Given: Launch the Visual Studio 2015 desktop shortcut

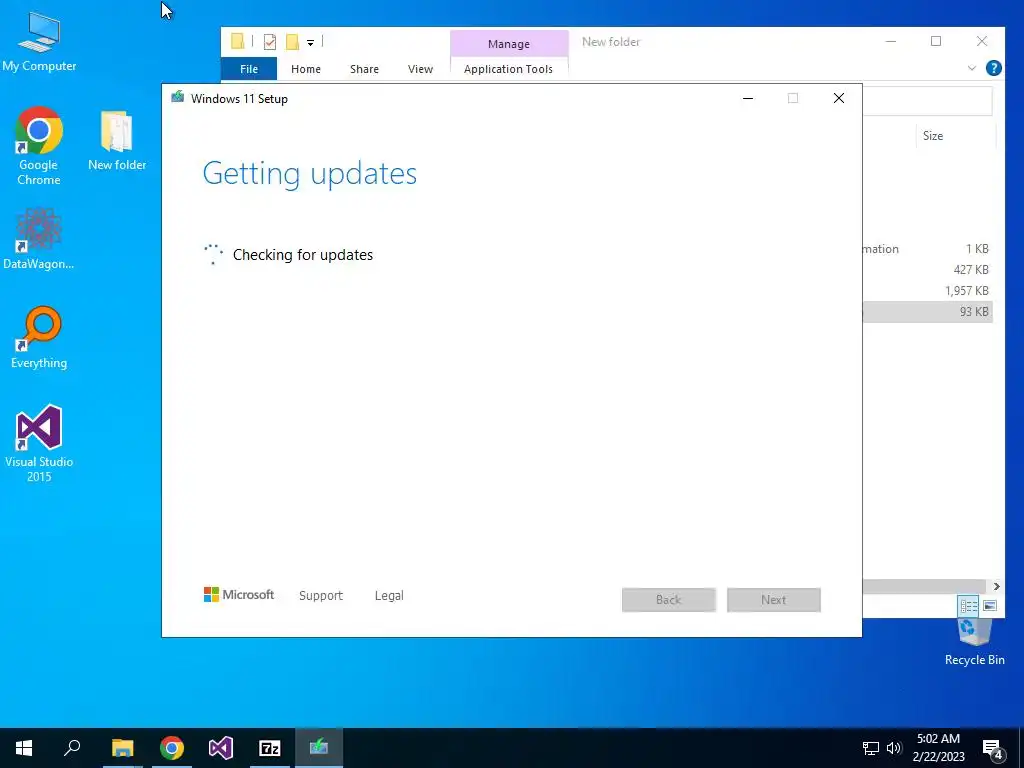Looking at the screenshot, I should point(39,443).
